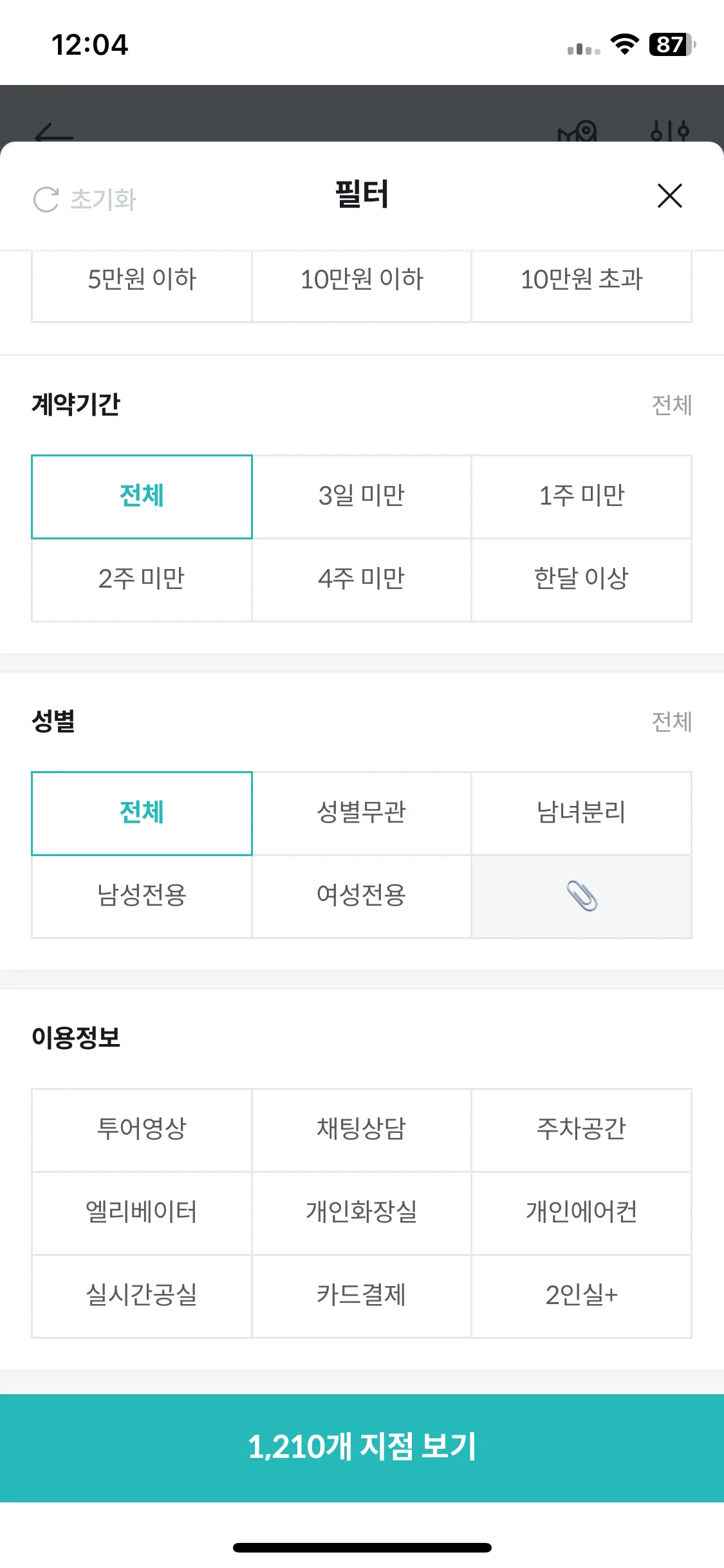This screenshot has height=1568, width=724.
Task: Select 남성전용 gender filter
Action: pyautogui.click(x=142, y=896)
